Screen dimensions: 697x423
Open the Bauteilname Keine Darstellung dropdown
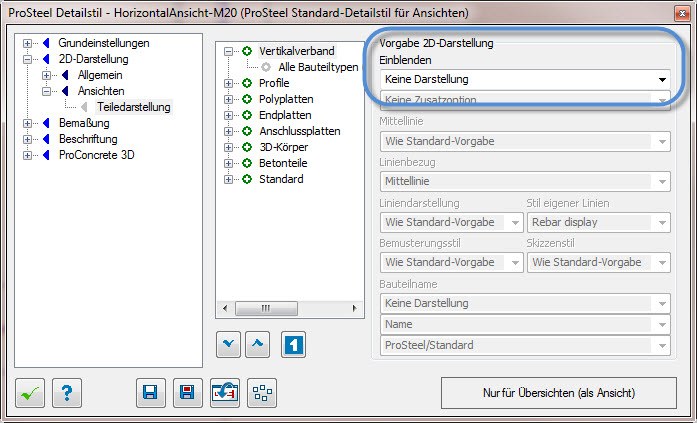coord(525,303)
